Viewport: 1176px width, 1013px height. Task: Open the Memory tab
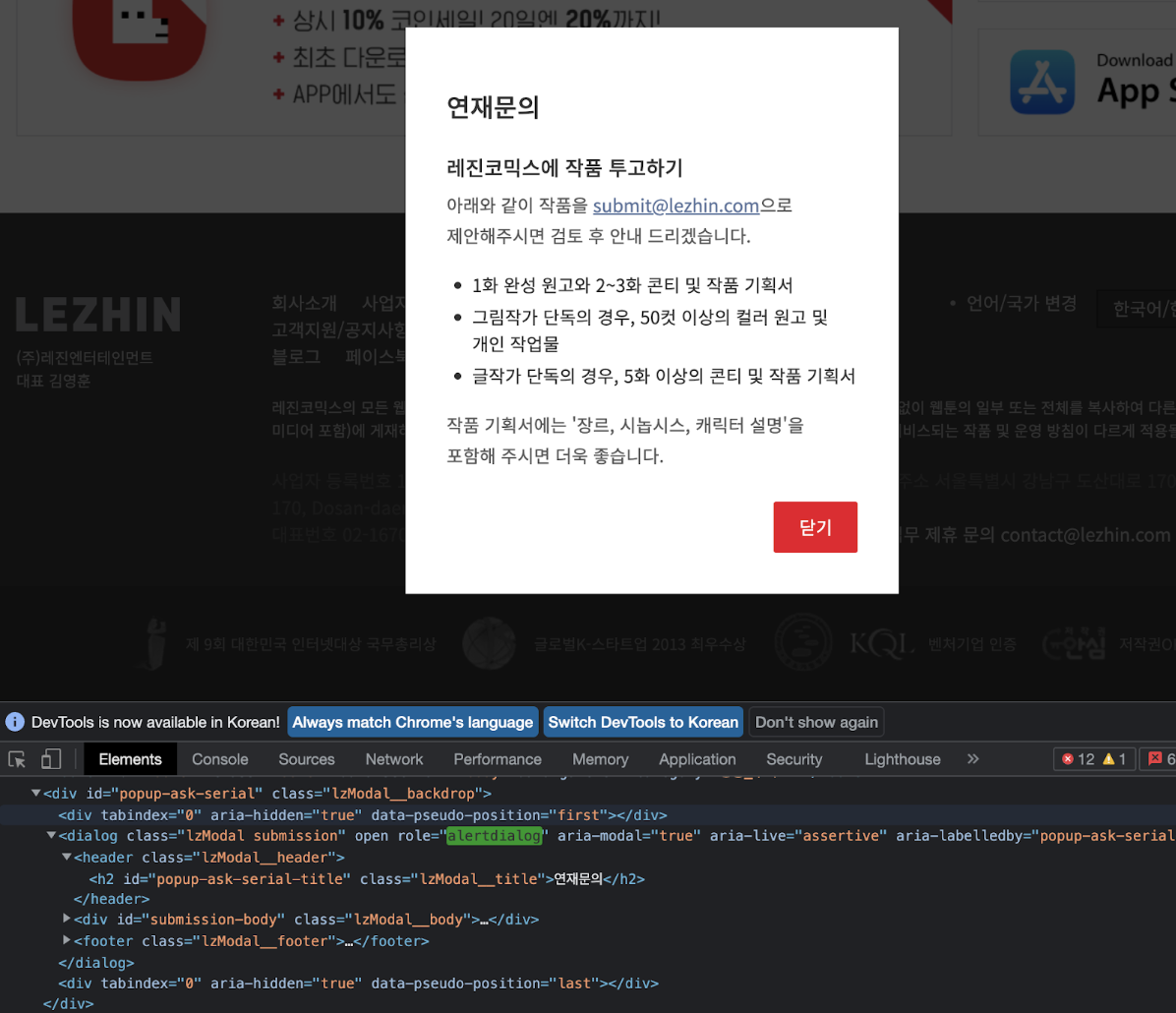click(600, 759)
